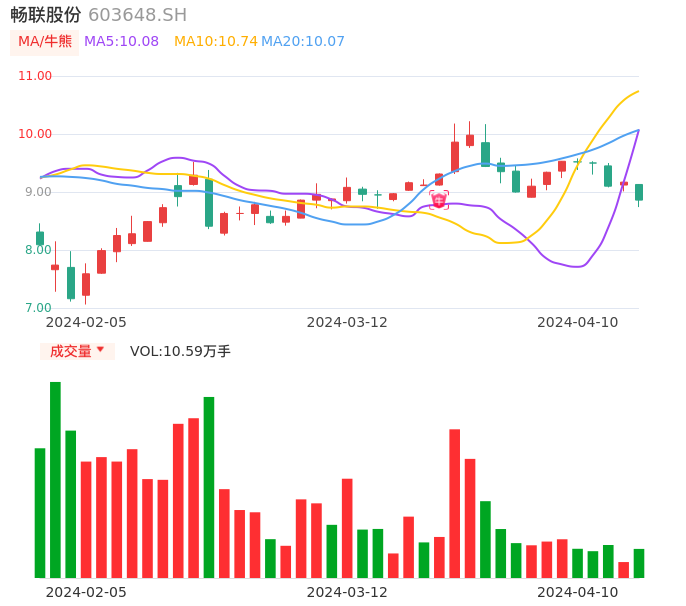Open the MA/牛熊 indicator selector
Image resolution: width=686 pixels, height=606 pixels.
pyautogui.click(x=44, y=42)
